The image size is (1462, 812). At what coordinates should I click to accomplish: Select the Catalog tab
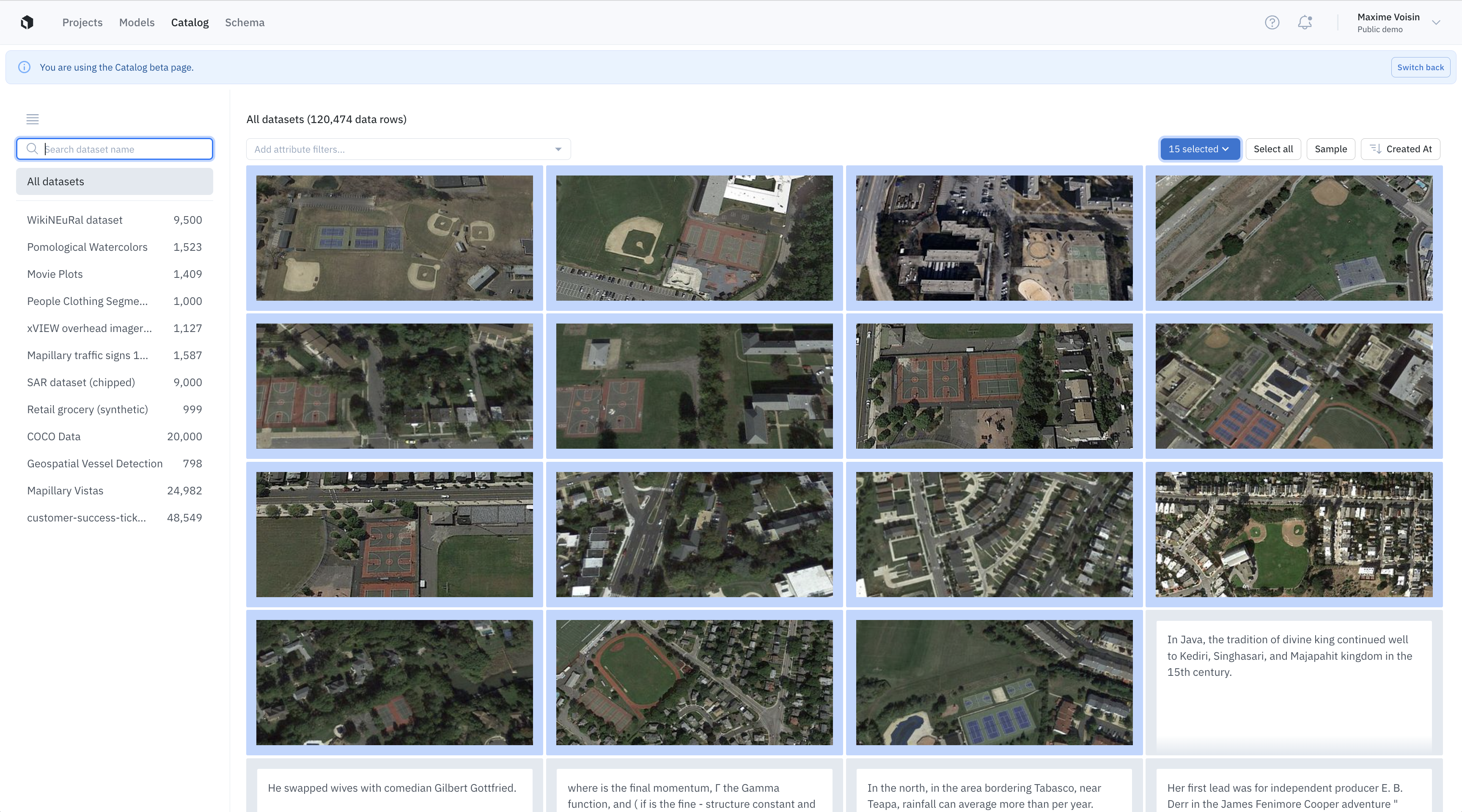point(190,22)
